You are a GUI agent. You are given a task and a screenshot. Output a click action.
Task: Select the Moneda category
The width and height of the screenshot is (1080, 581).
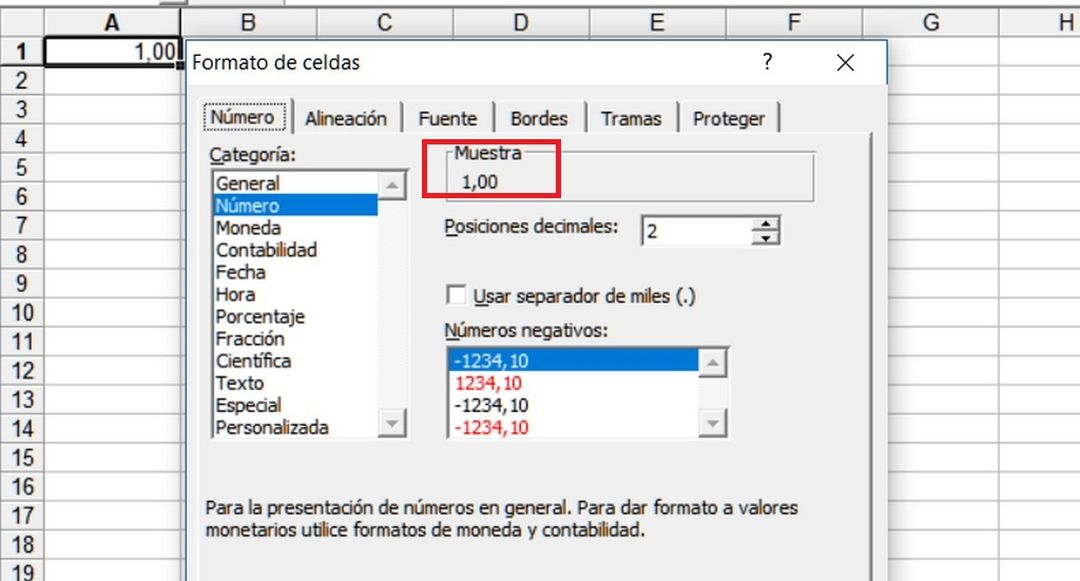[x=248, y=227]
